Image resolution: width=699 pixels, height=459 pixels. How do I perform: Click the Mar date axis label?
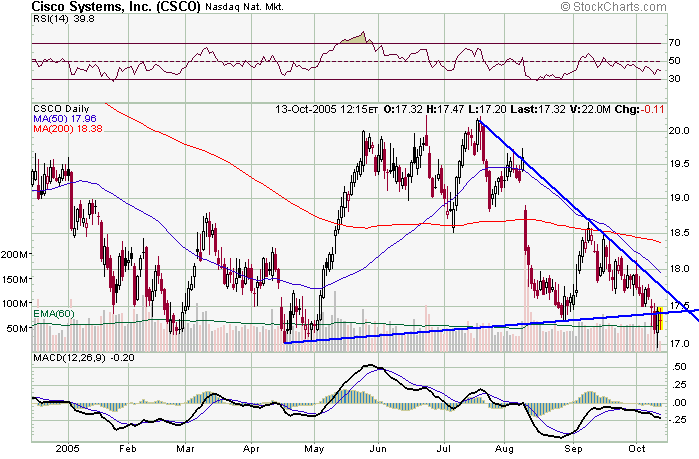click(x=185, y=449)
